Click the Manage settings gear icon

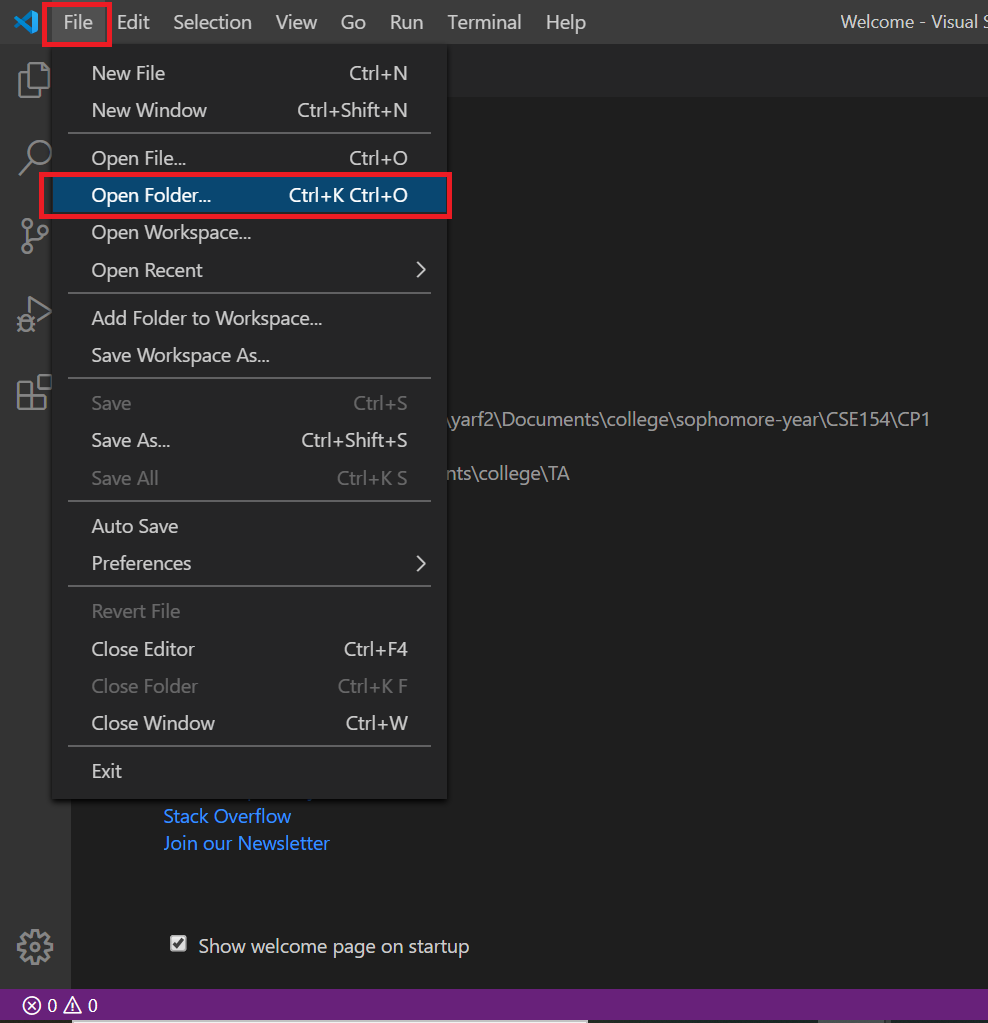click(35, 946)
